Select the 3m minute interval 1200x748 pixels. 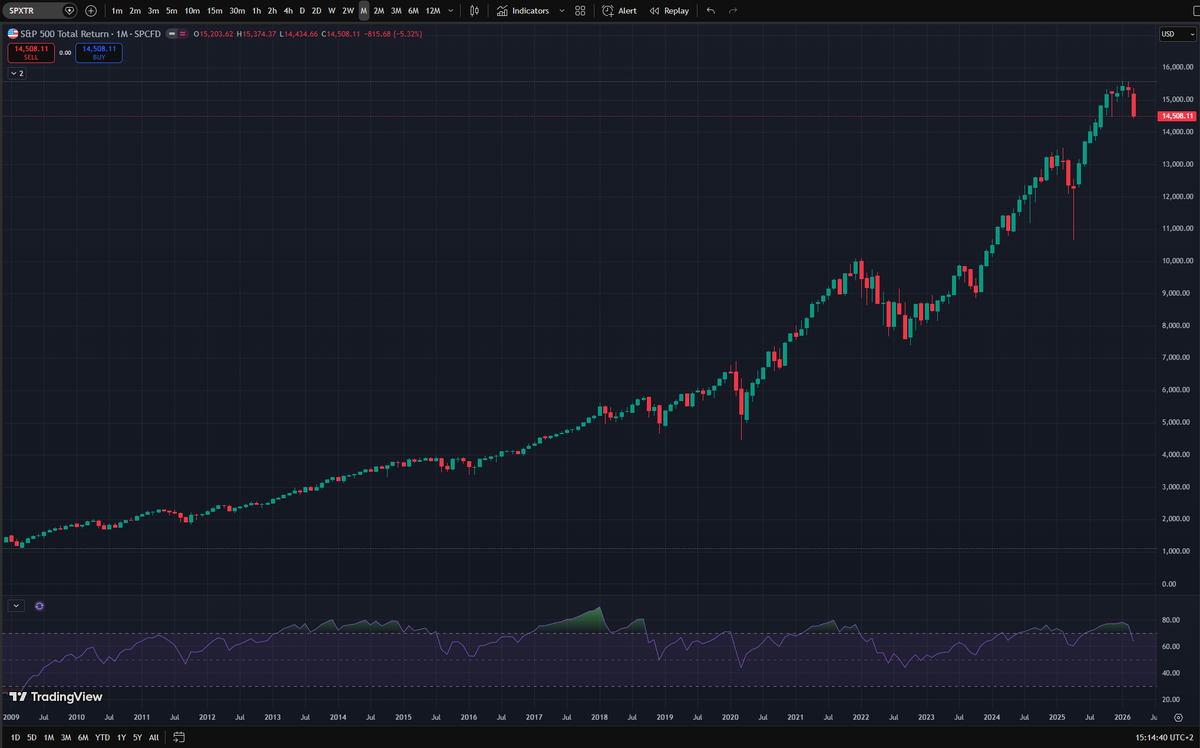pos(153,10)
